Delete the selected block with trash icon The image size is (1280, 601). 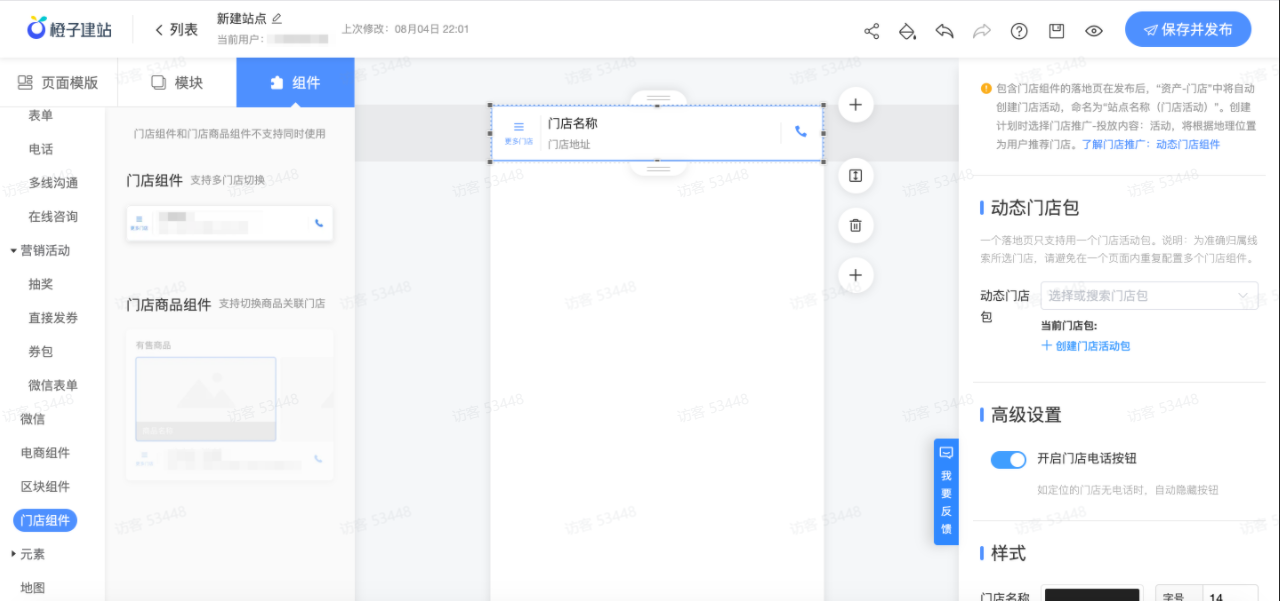coord(855,225)
